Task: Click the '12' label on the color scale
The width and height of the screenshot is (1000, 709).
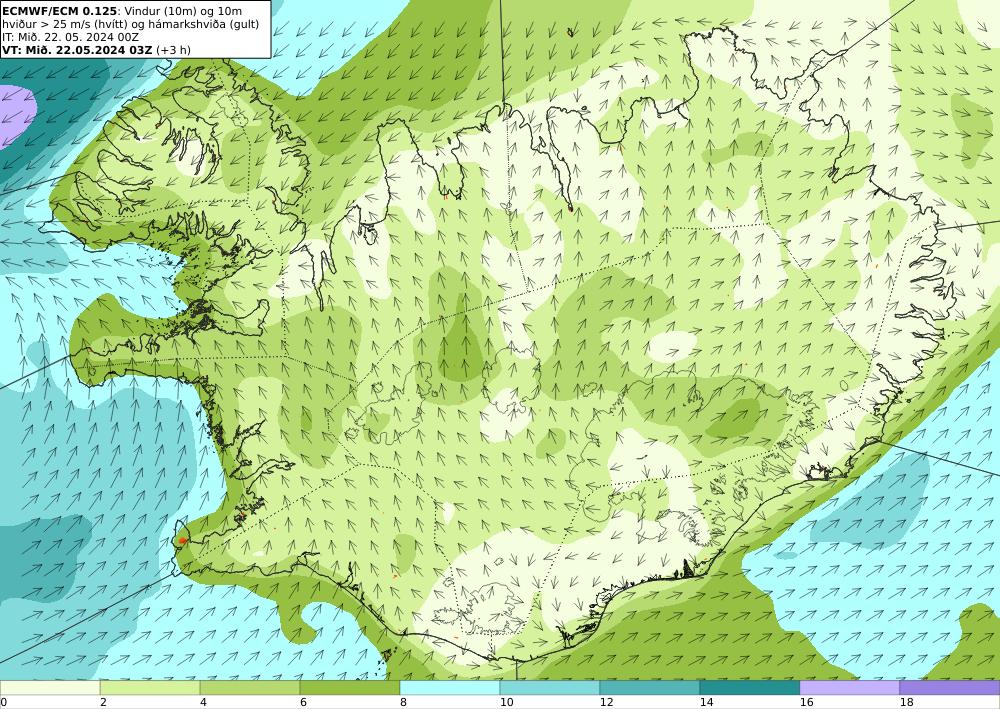Action: [607, 702]
